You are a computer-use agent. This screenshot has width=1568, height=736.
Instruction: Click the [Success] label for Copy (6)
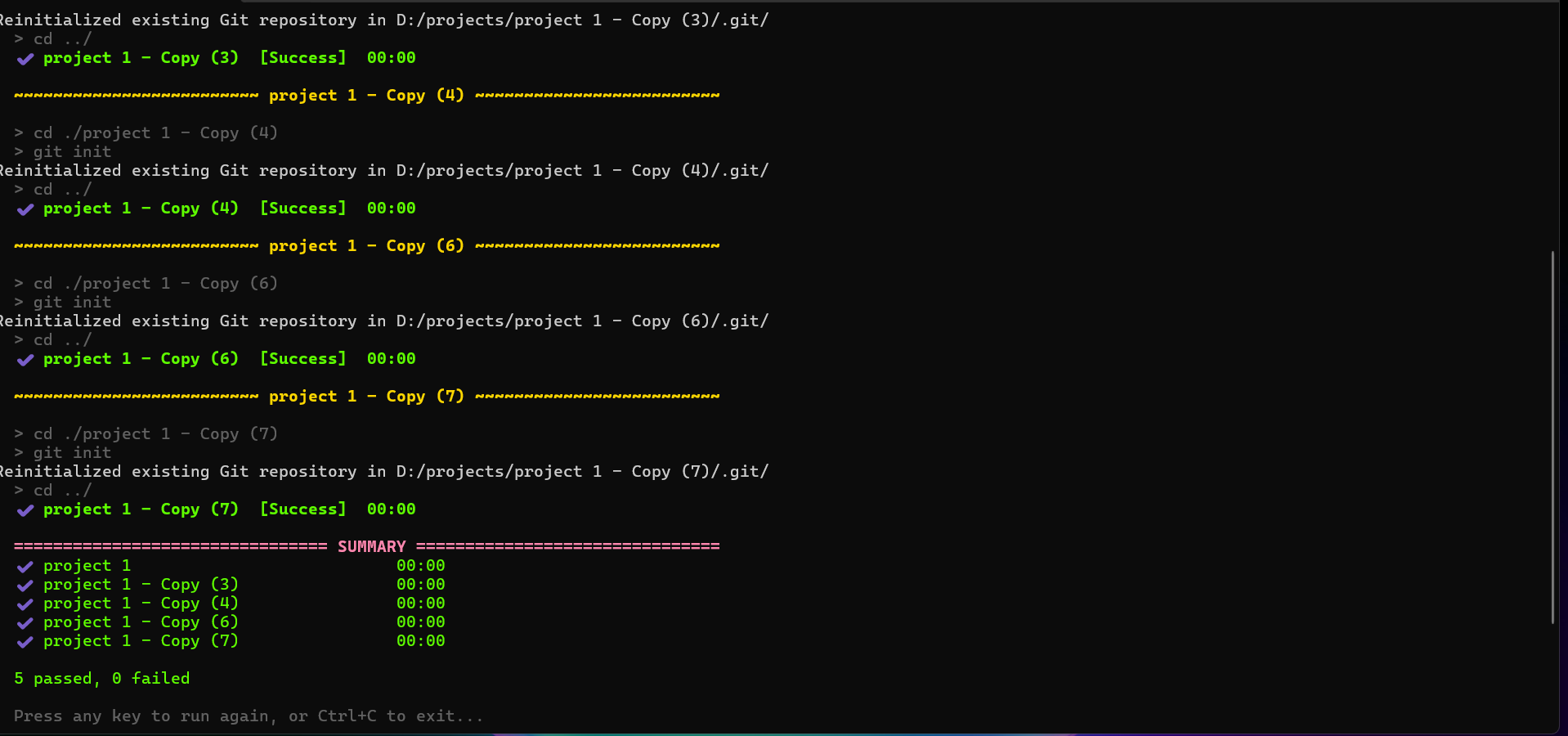(x=303, y=358)
